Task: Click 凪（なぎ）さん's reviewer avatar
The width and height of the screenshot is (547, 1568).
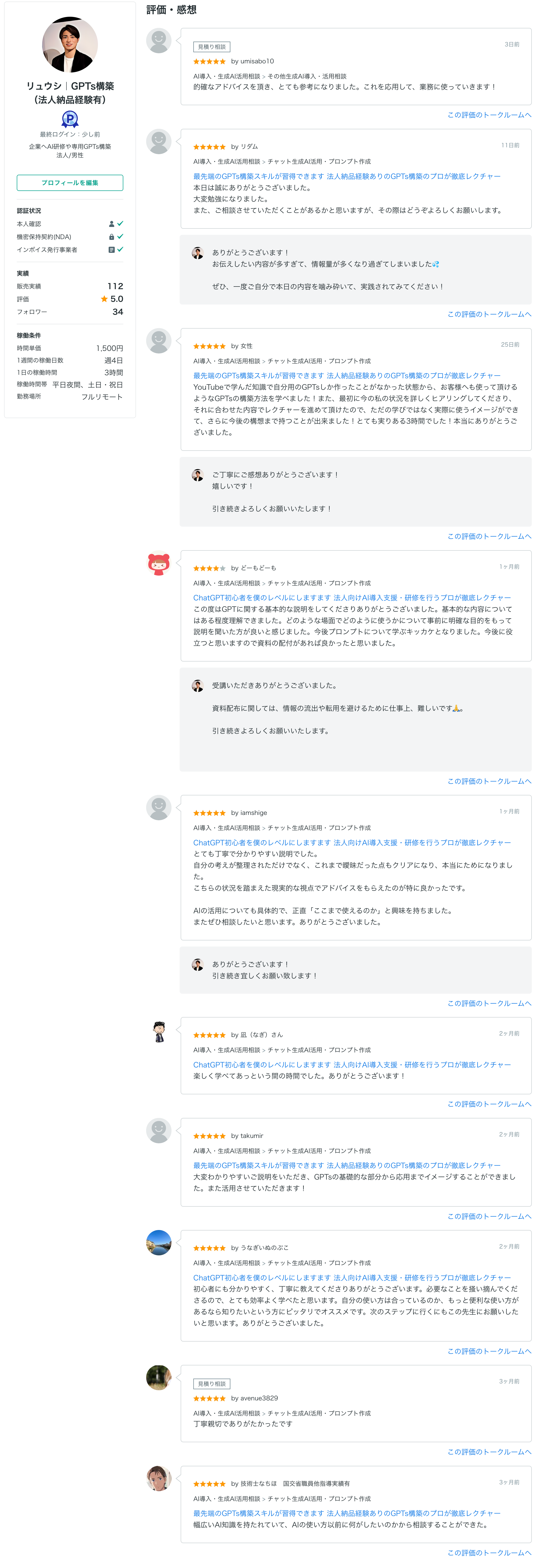Action: 158,1030
